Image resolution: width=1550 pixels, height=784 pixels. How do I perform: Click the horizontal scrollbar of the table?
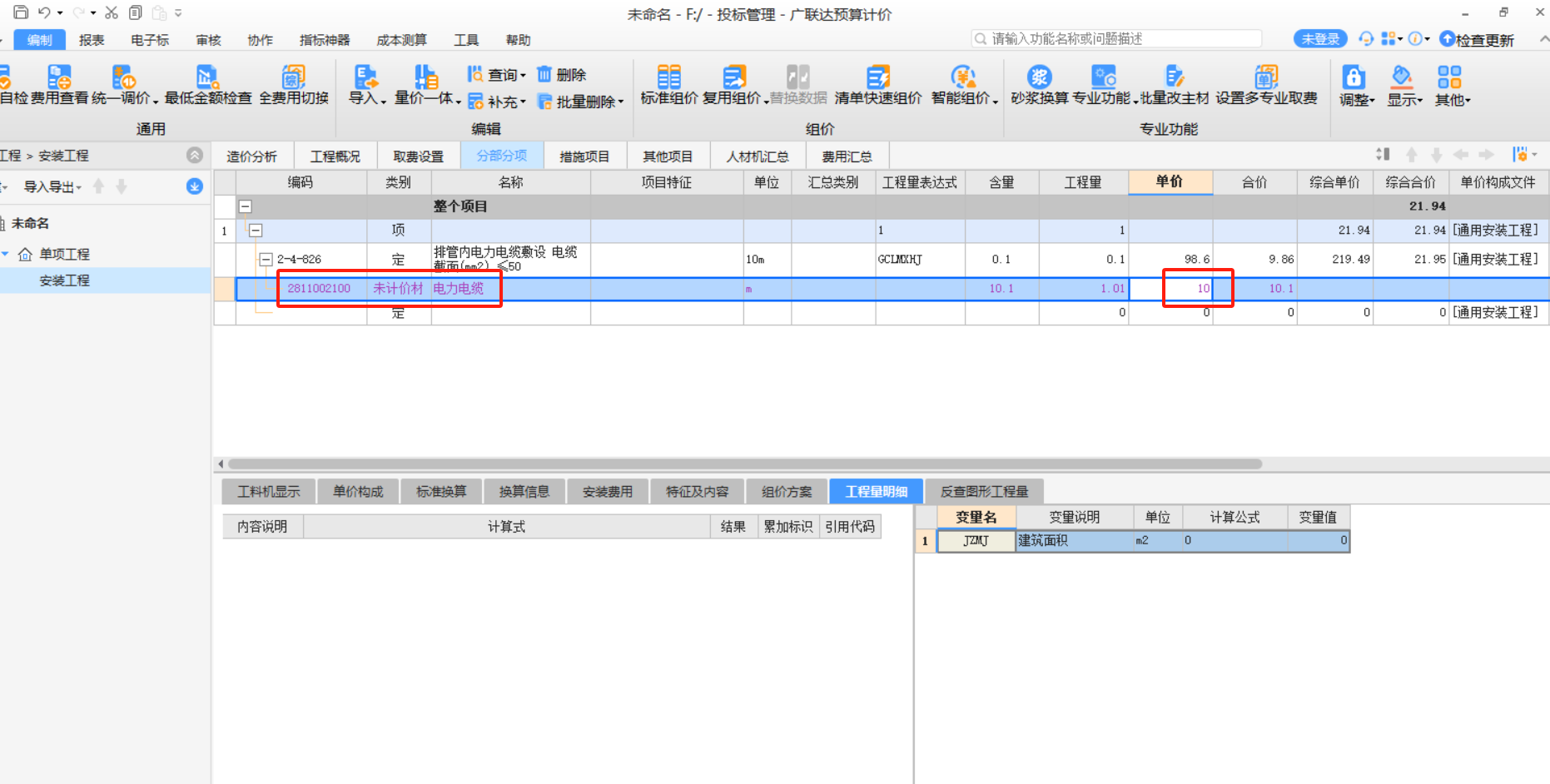click(x=745, y=464)
